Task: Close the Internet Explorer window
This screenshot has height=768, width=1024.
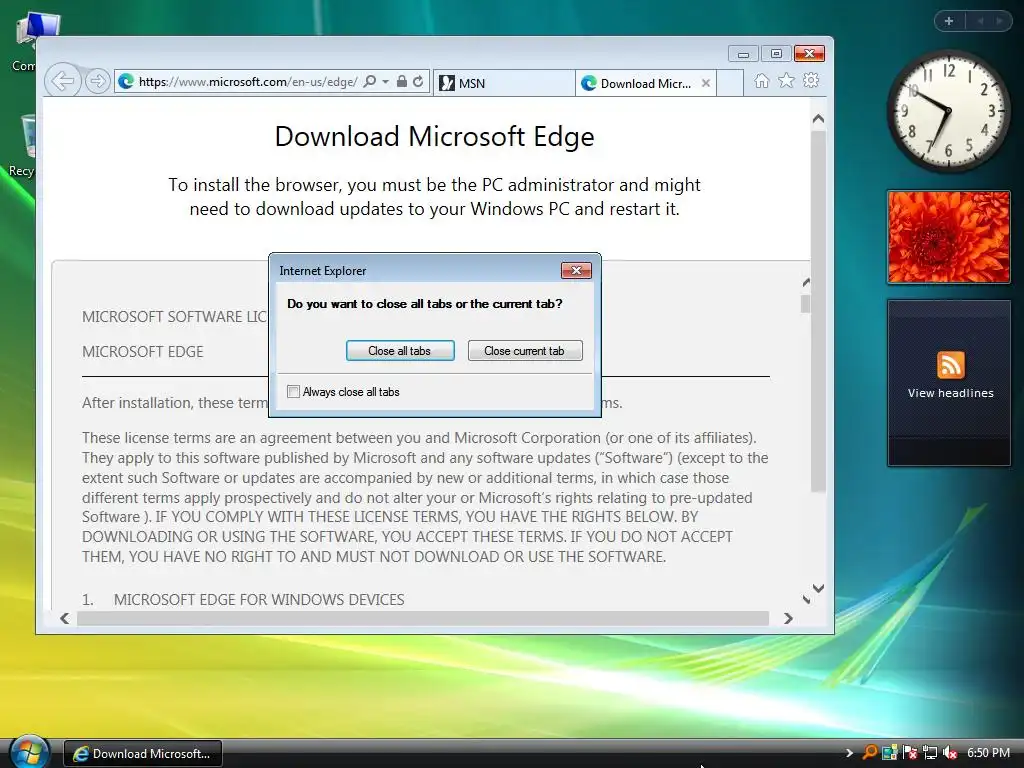Action: 809,54
